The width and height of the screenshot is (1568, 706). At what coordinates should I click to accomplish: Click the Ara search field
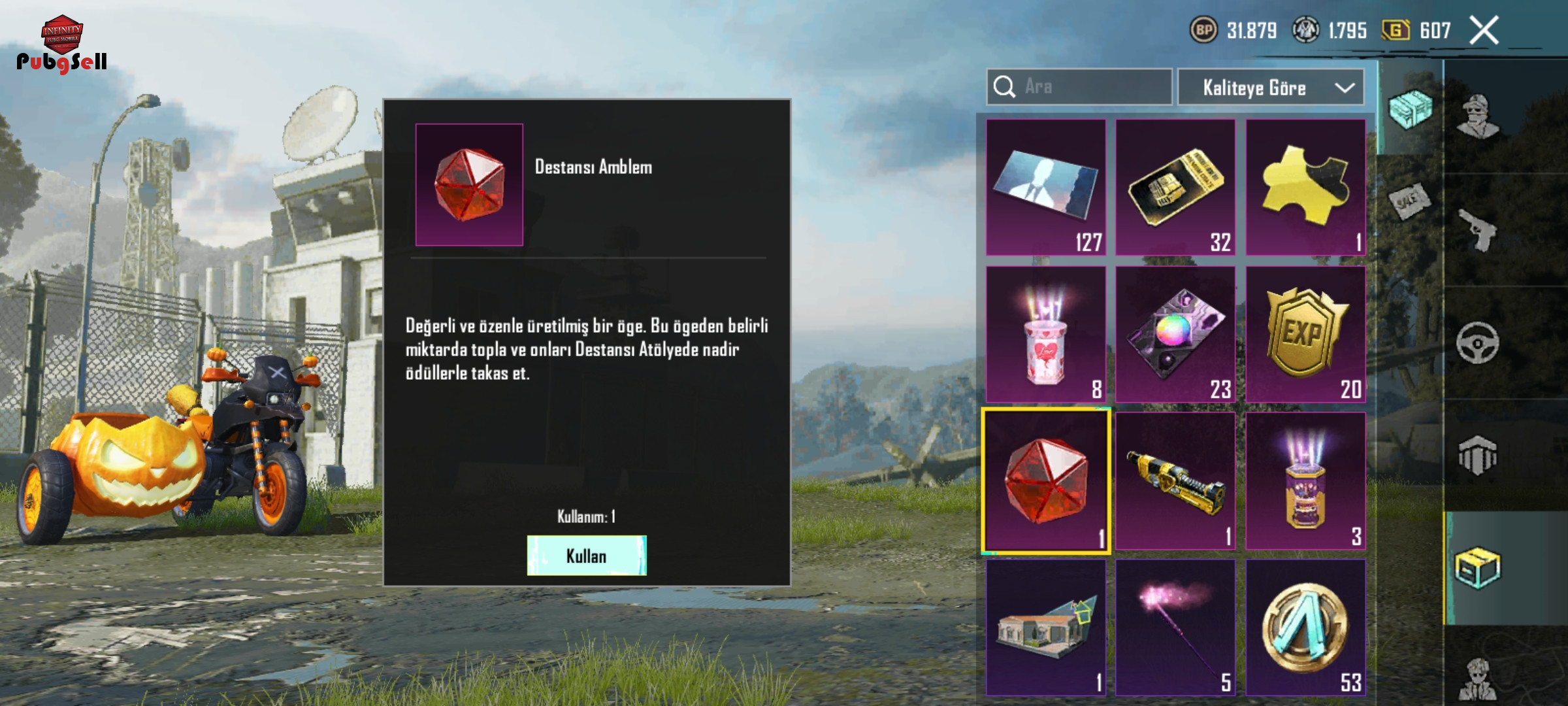point(1079,87)
